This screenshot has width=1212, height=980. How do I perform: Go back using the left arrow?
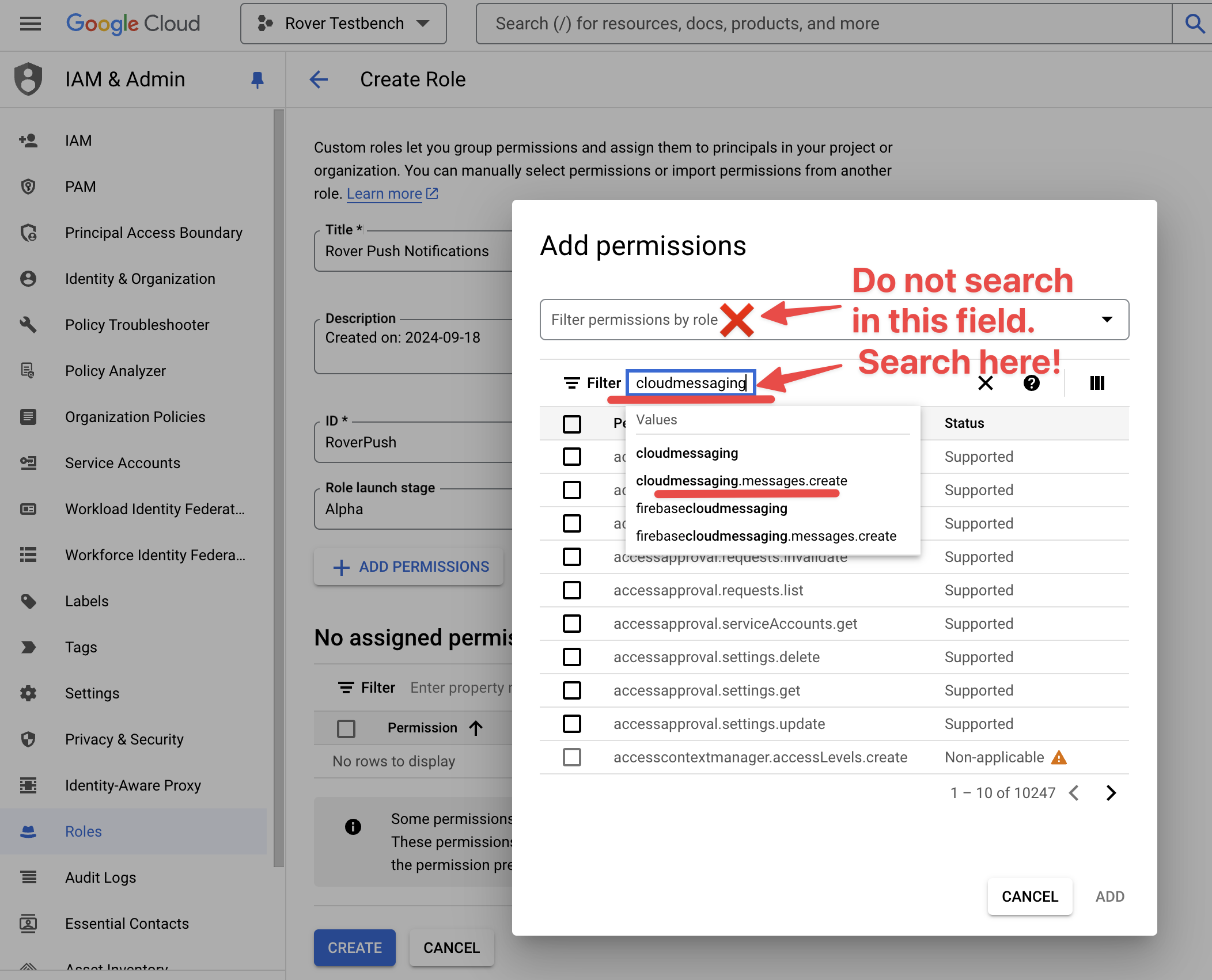point(319,79)
